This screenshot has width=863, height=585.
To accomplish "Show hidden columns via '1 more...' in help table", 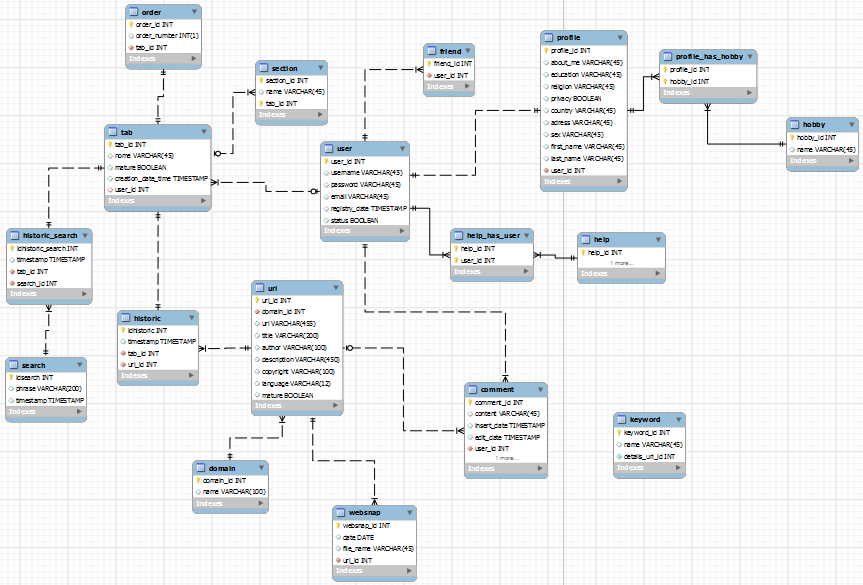I will pos(621,263).
